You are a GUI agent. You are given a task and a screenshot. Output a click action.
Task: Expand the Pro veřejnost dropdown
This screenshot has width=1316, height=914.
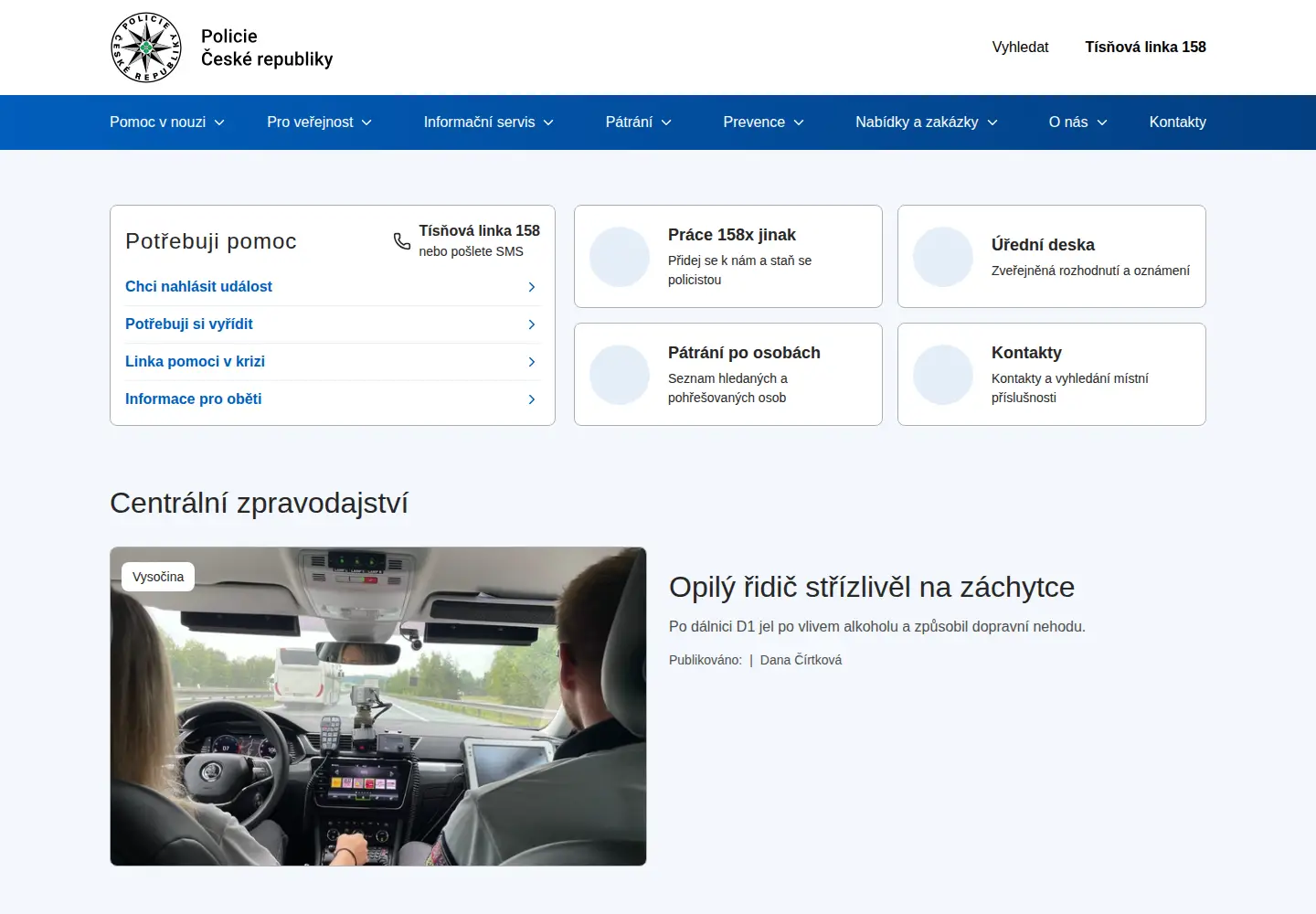[x=320, y=122]
